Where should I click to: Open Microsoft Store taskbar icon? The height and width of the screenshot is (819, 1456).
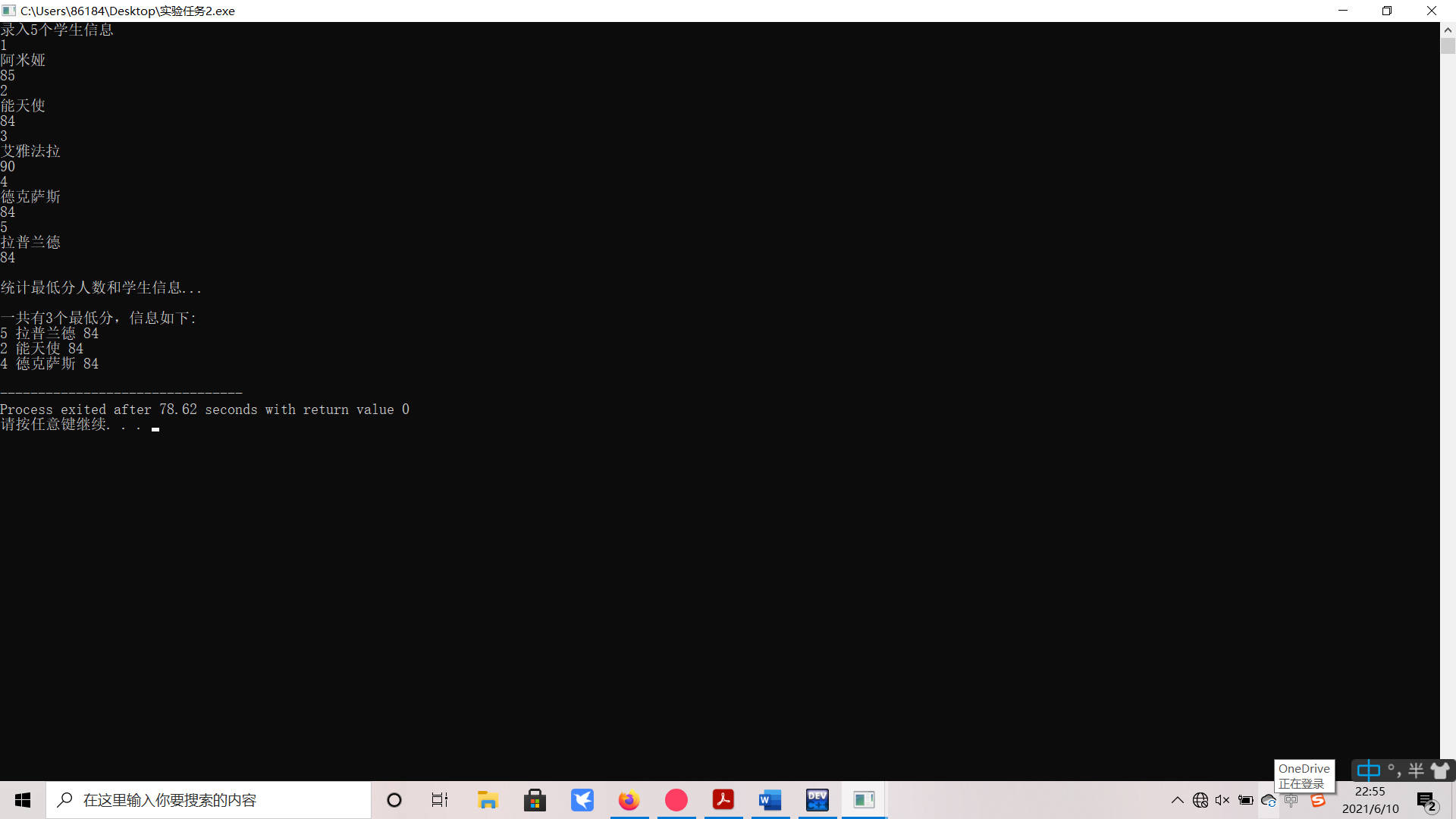[x=535, y=800]
